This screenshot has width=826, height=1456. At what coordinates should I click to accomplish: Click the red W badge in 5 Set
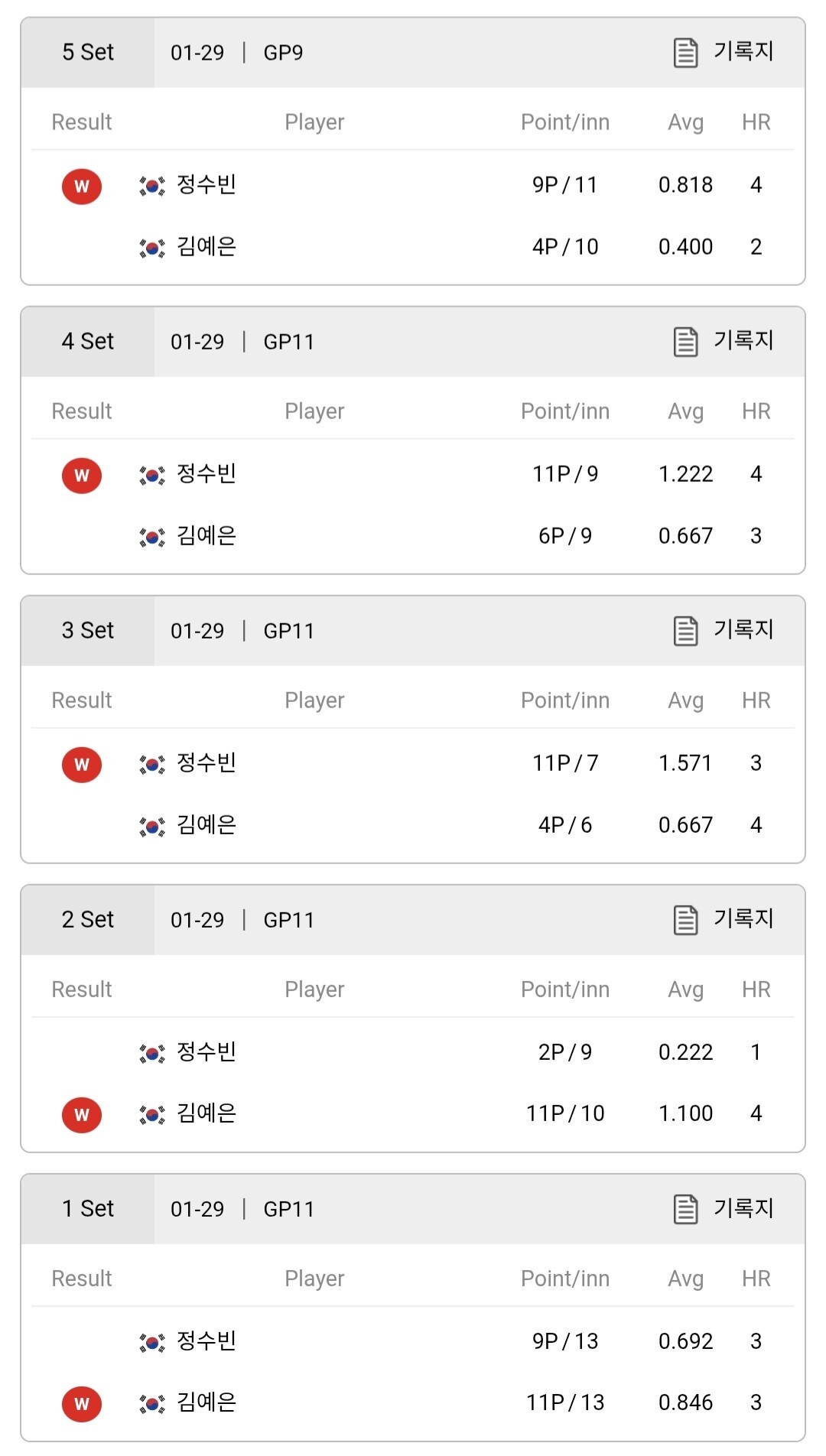[x=82, y=186]
